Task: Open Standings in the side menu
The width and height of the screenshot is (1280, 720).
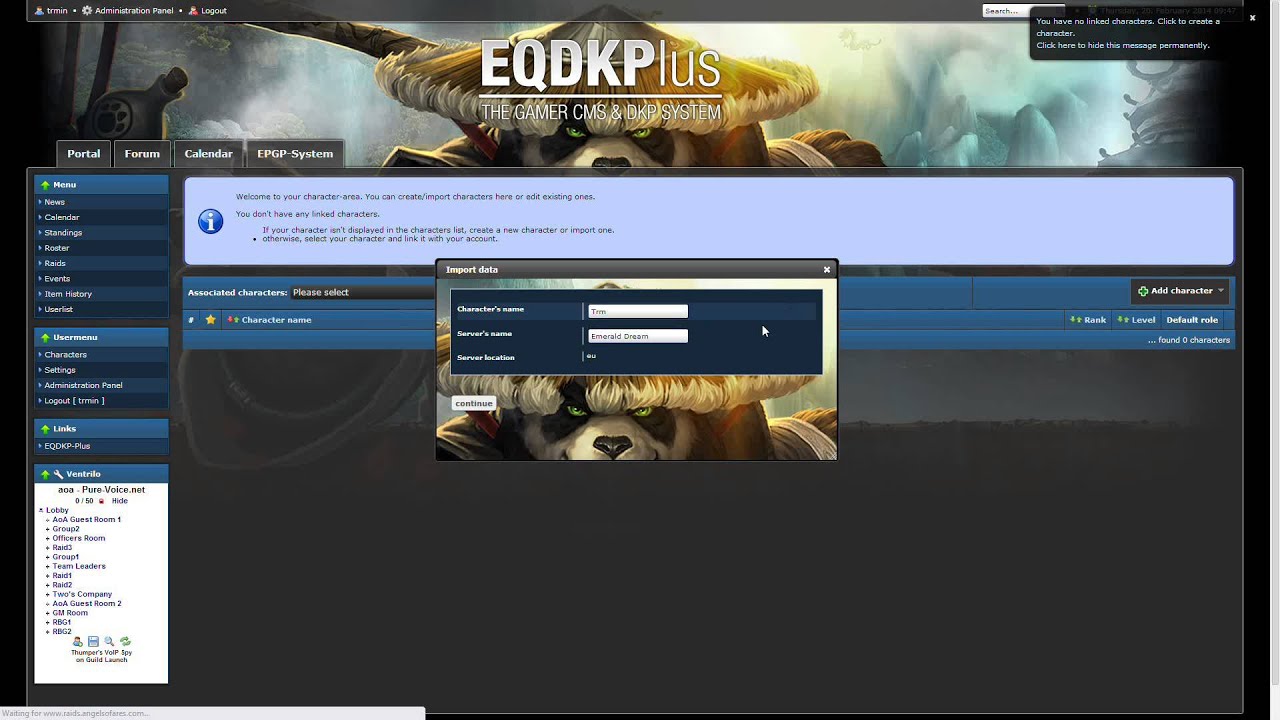Action: tap(63, 232)
